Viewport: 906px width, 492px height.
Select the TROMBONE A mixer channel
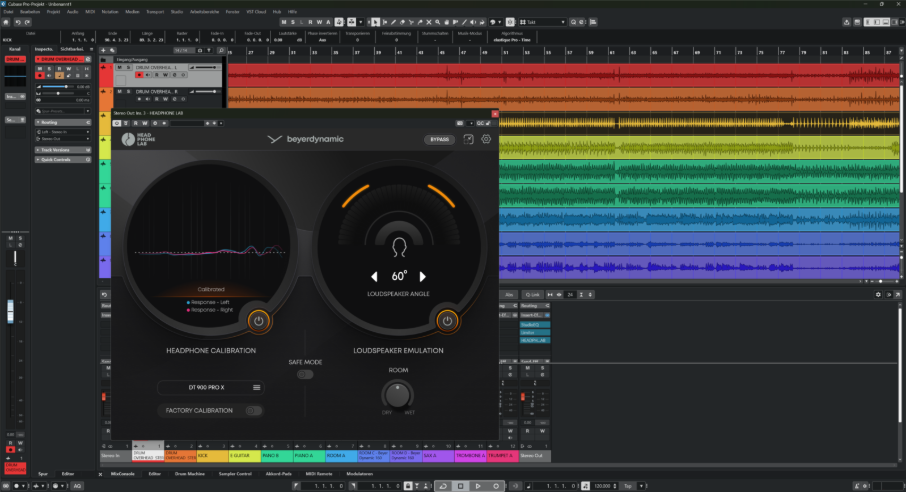(470, 456)
